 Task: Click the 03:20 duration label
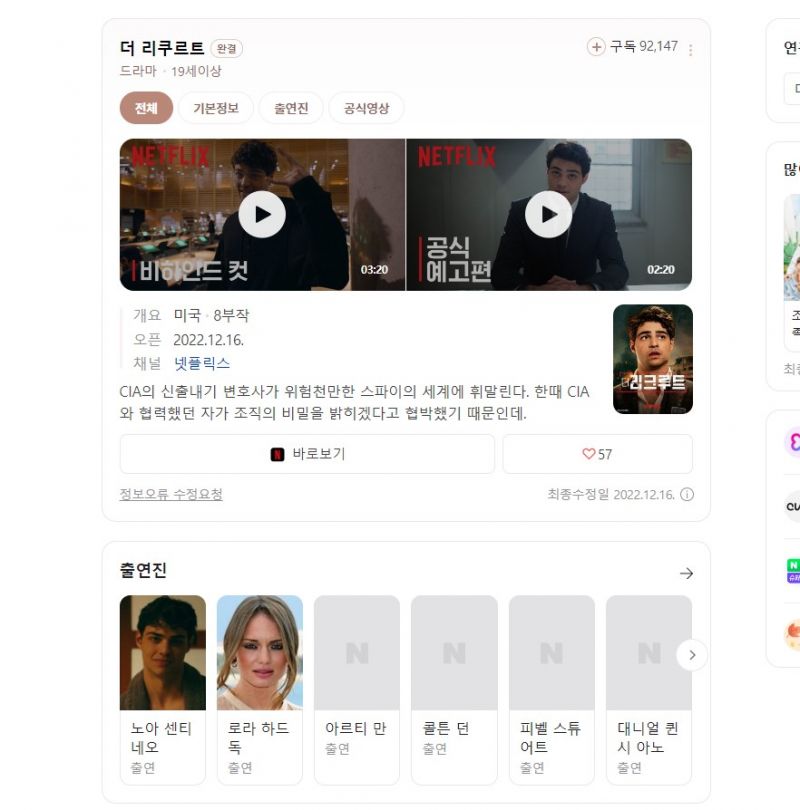click(x=374, y=270)
